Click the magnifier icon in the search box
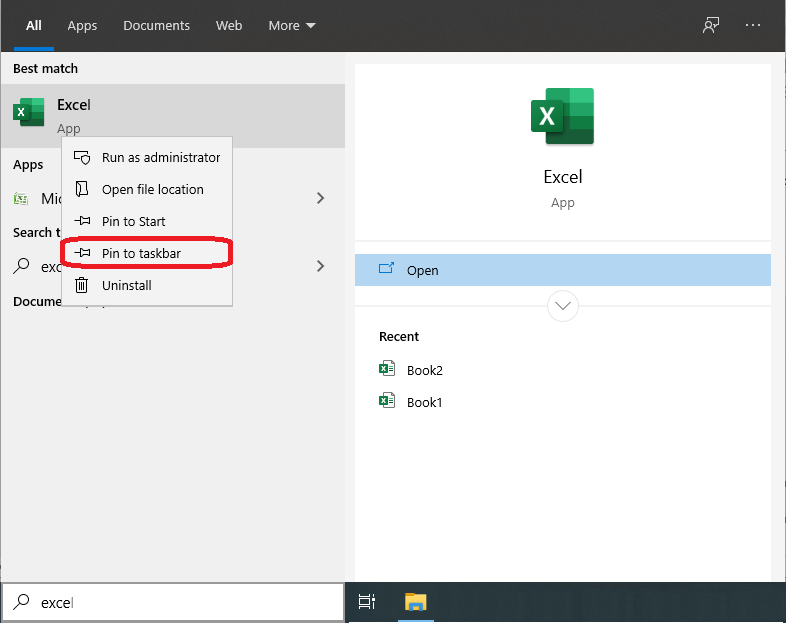786x623 pixels. pyautogui.click(x=21, y=601)
